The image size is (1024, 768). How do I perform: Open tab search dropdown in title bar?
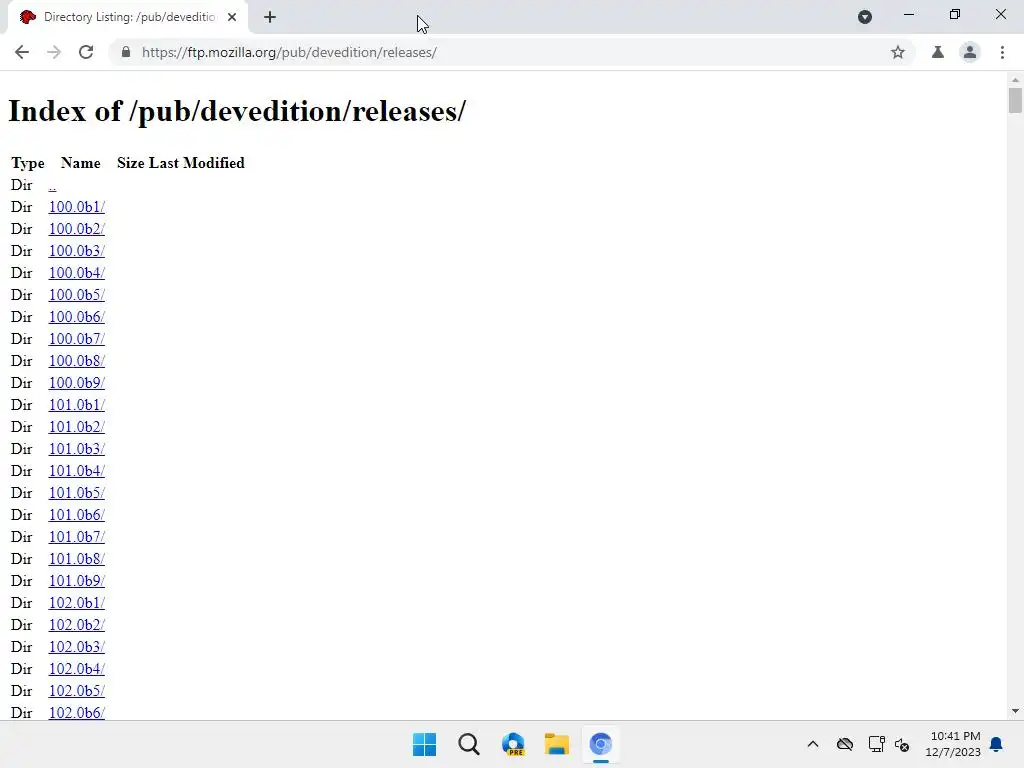[x=865, y=17]
